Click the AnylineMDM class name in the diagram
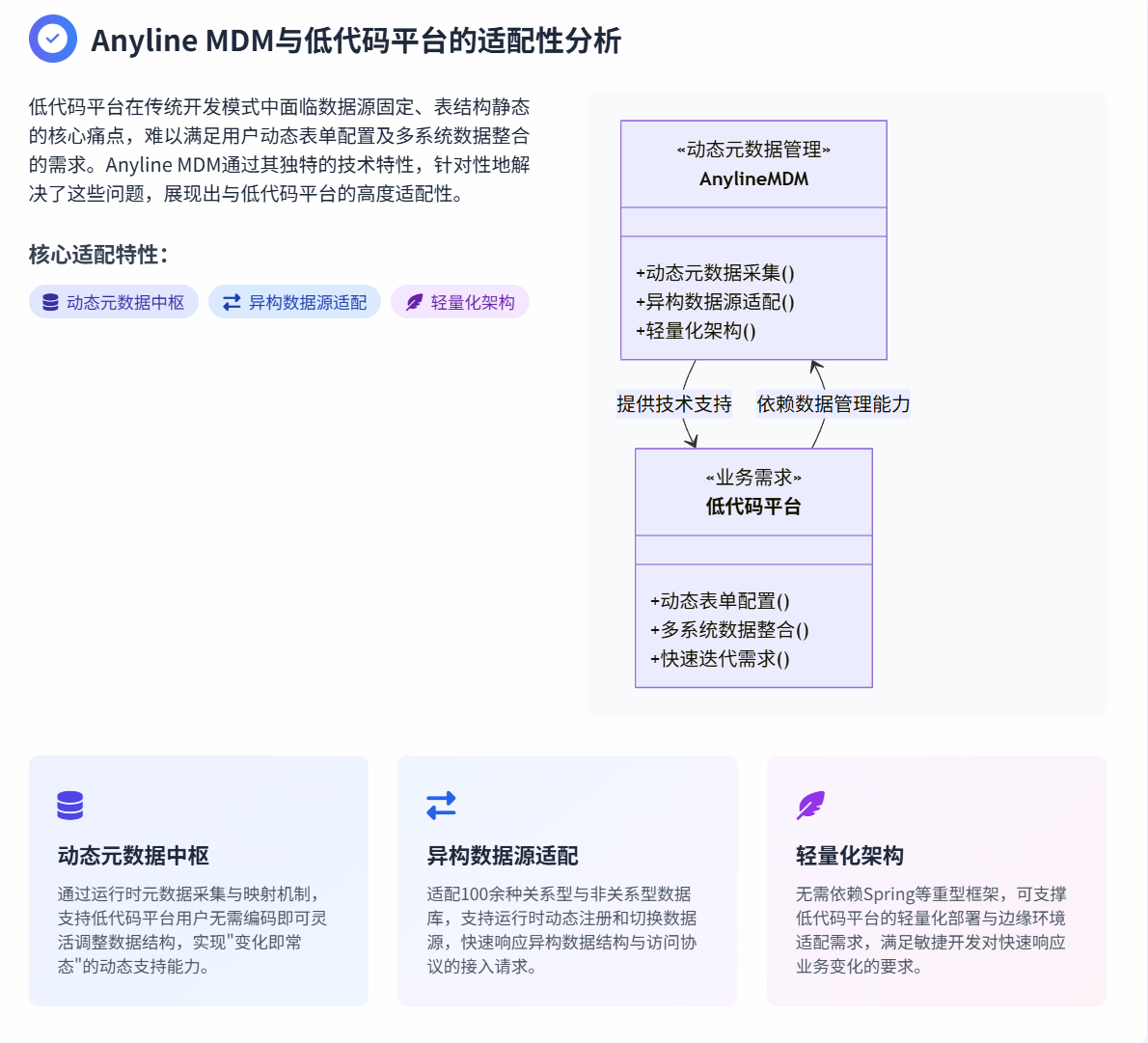Image resolution: width=1148 pixels, height=1043 pixels. click(753, 178)
